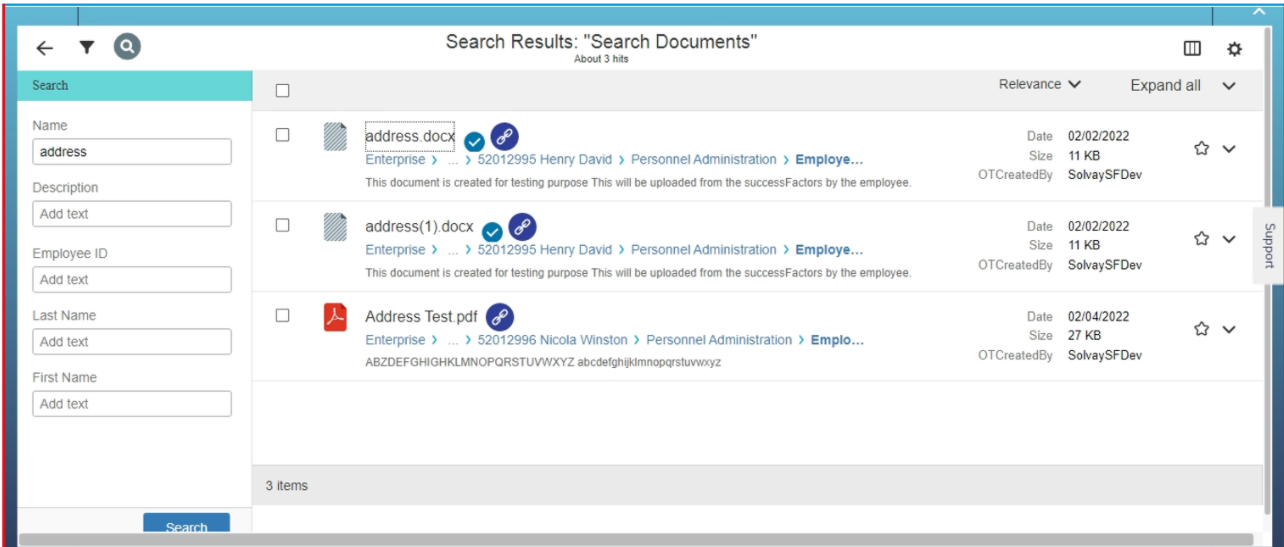Screen dimensions: 1284x547
Task: Click the round search magnifier icon
Action: click(x=127, y=47)
